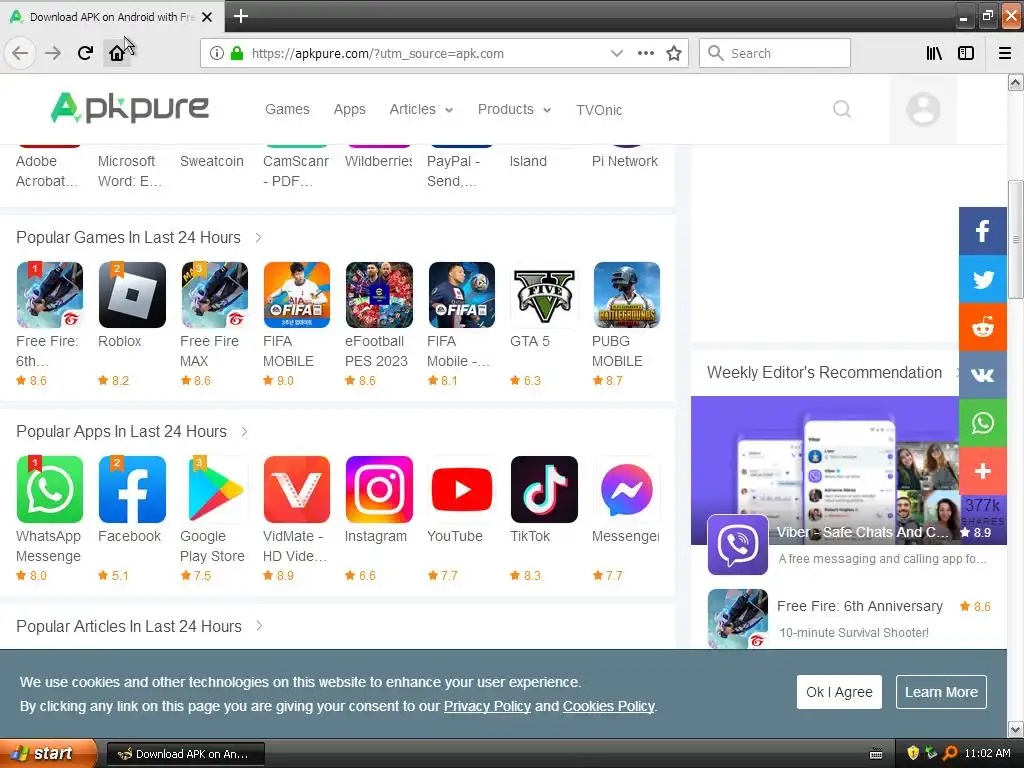Go to the Games nav item
Screen dimensions: 1024x768
pyautogui.click(x=287, y=109)
